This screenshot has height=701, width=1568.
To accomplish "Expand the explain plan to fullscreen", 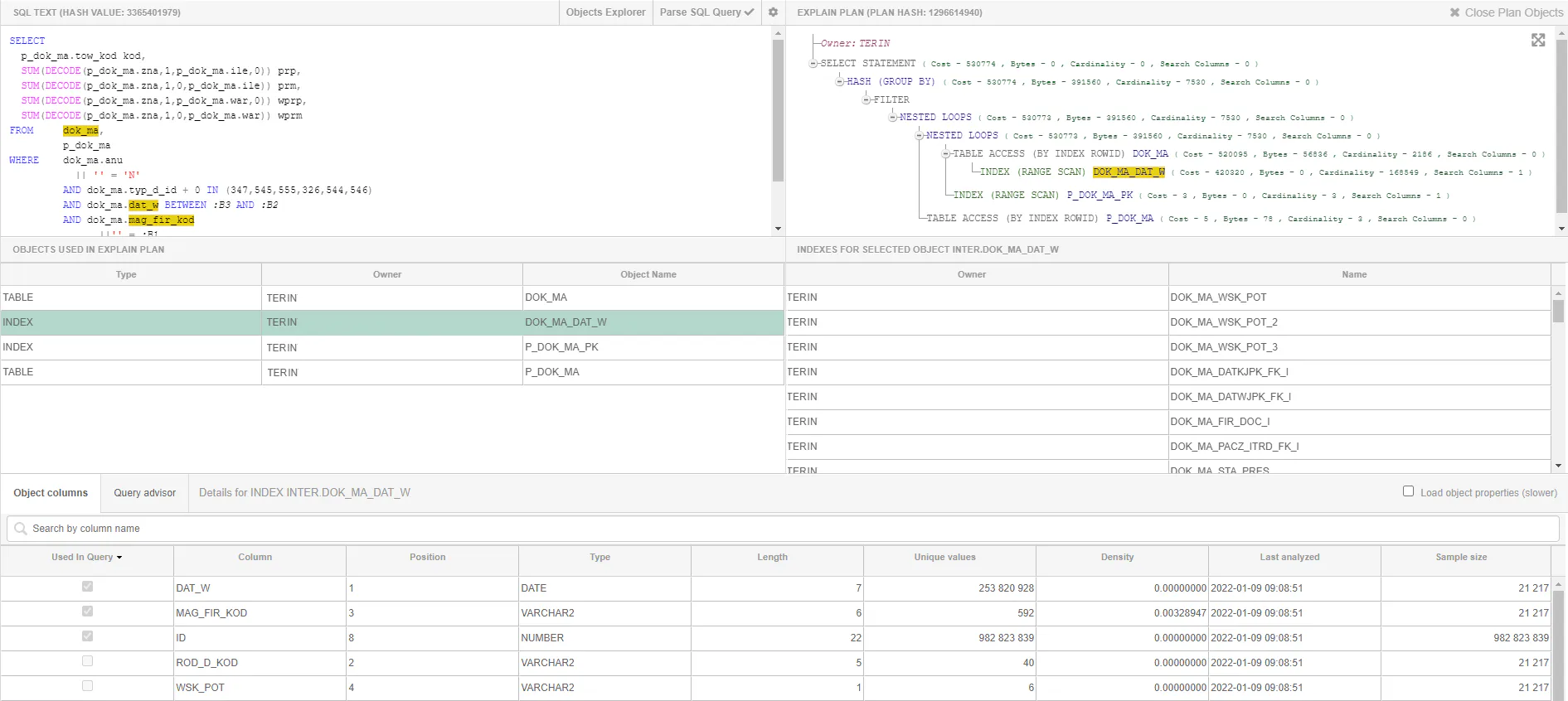I will (x=1538, y=40).
